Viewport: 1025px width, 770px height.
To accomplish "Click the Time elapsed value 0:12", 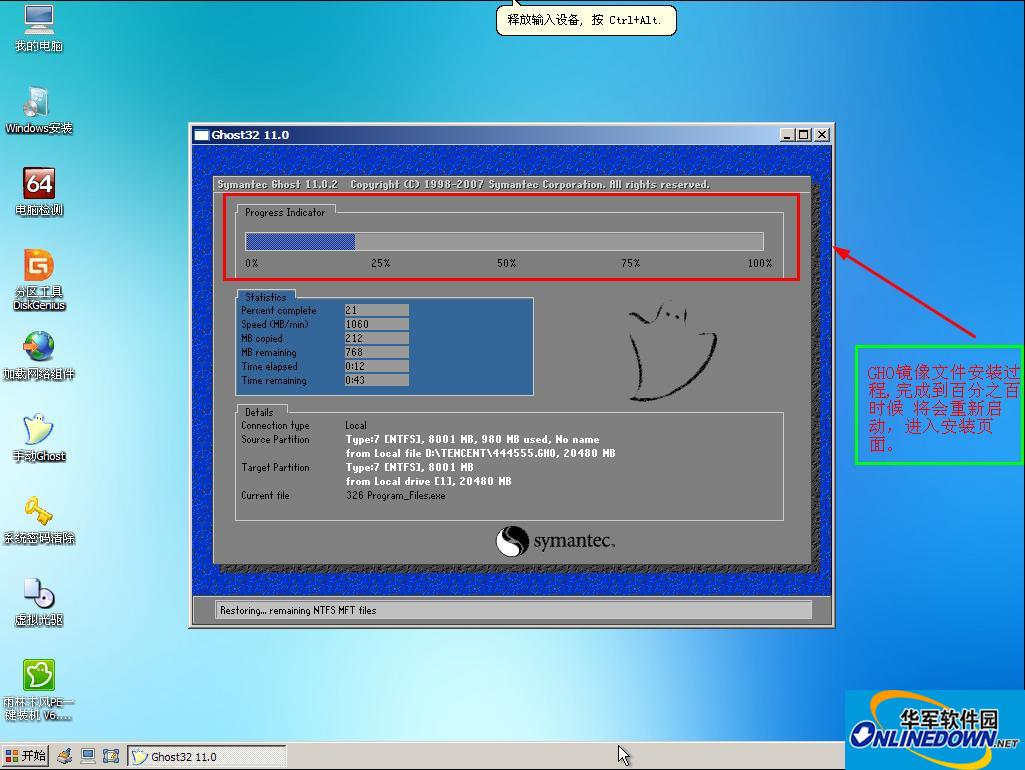I will point(377,366).
